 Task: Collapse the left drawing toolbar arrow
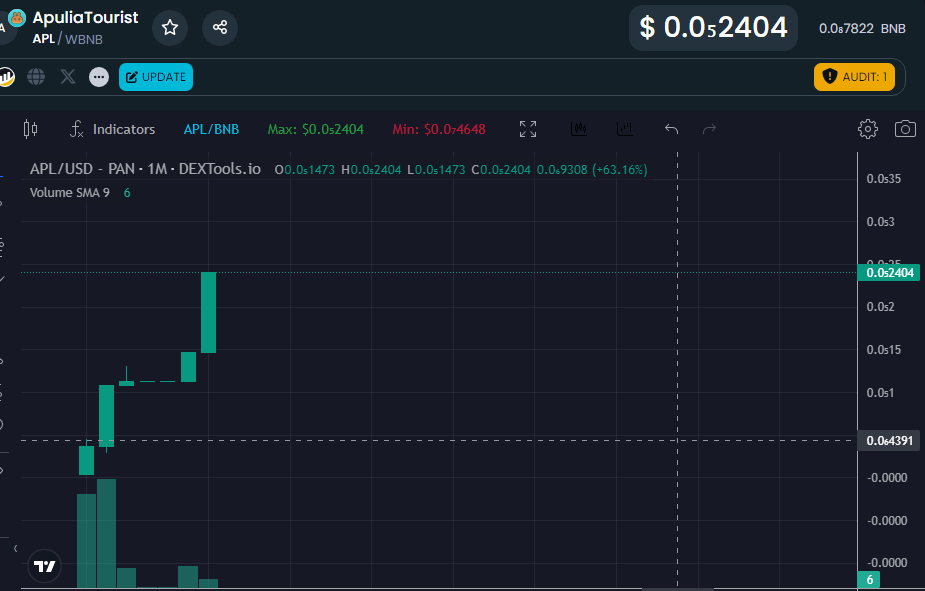(15, 549)
